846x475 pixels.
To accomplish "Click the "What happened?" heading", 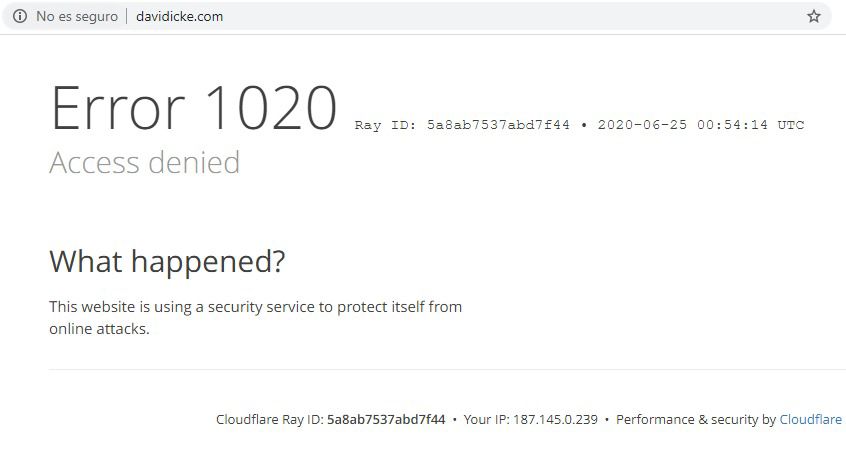I will pos(167,262).
